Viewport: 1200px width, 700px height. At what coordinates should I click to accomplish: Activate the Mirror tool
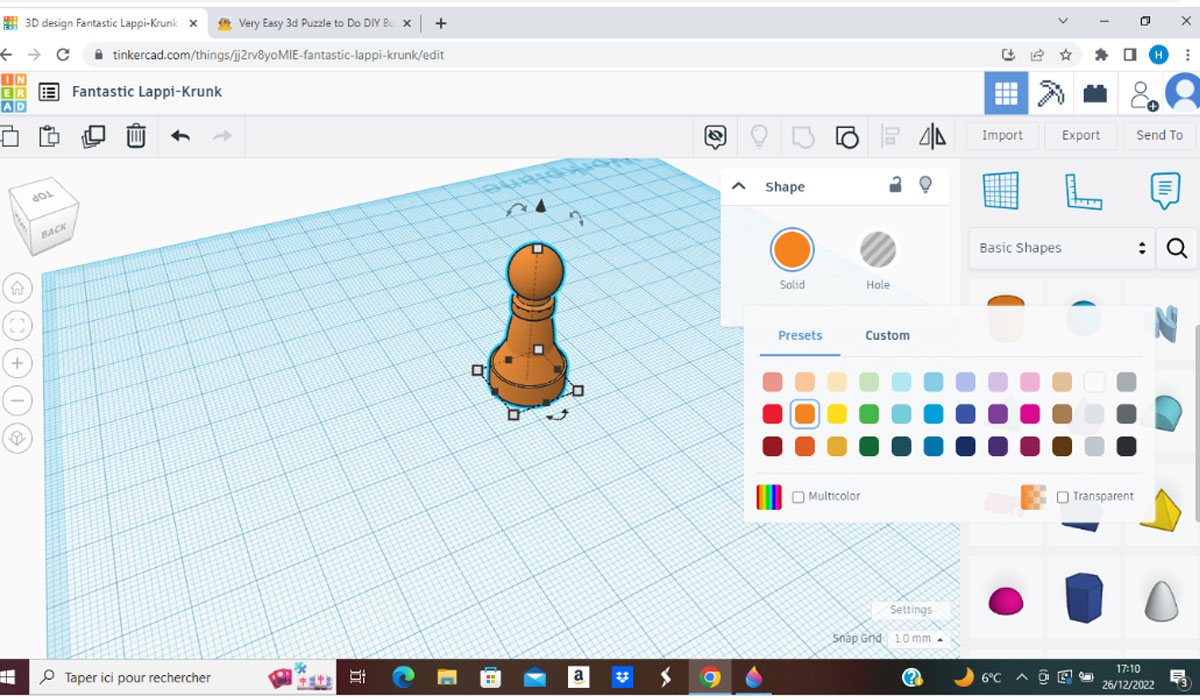(933, 135)
